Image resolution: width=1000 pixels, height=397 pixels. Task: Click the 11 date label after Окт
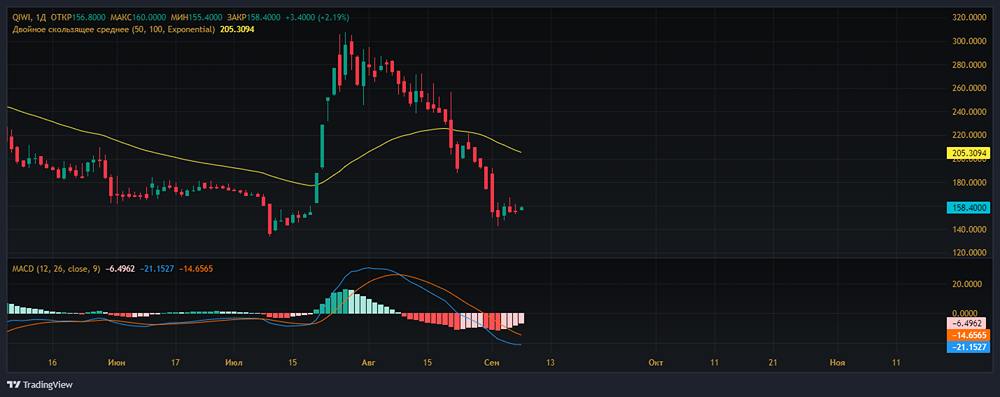[714, 363]
